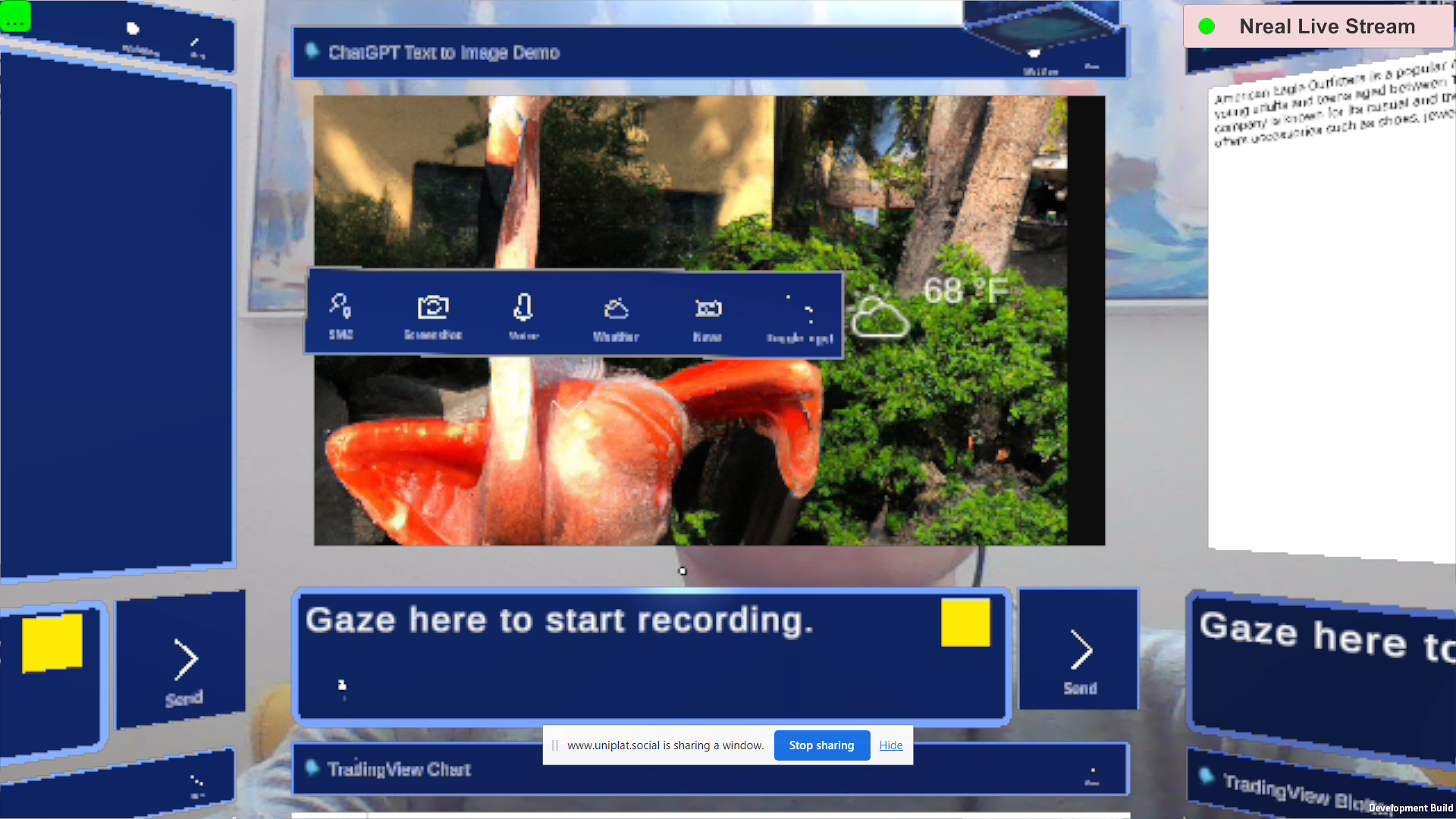Select the ChatGPT Text to Image Demo title
This screenshot has height=819, width=1456.
[444, 53]
